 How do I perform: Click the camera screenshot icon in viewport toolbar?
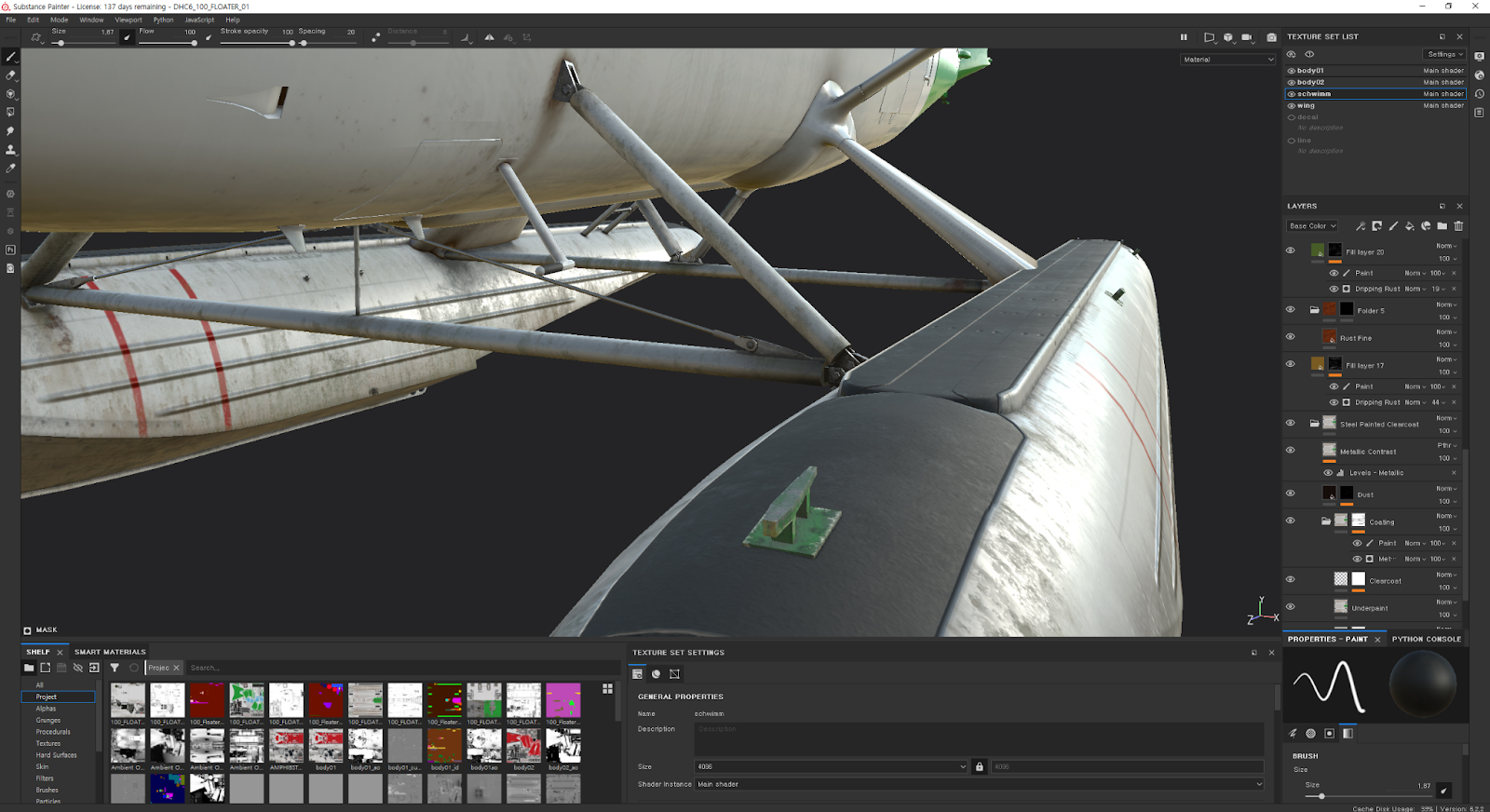(1271, 37)
